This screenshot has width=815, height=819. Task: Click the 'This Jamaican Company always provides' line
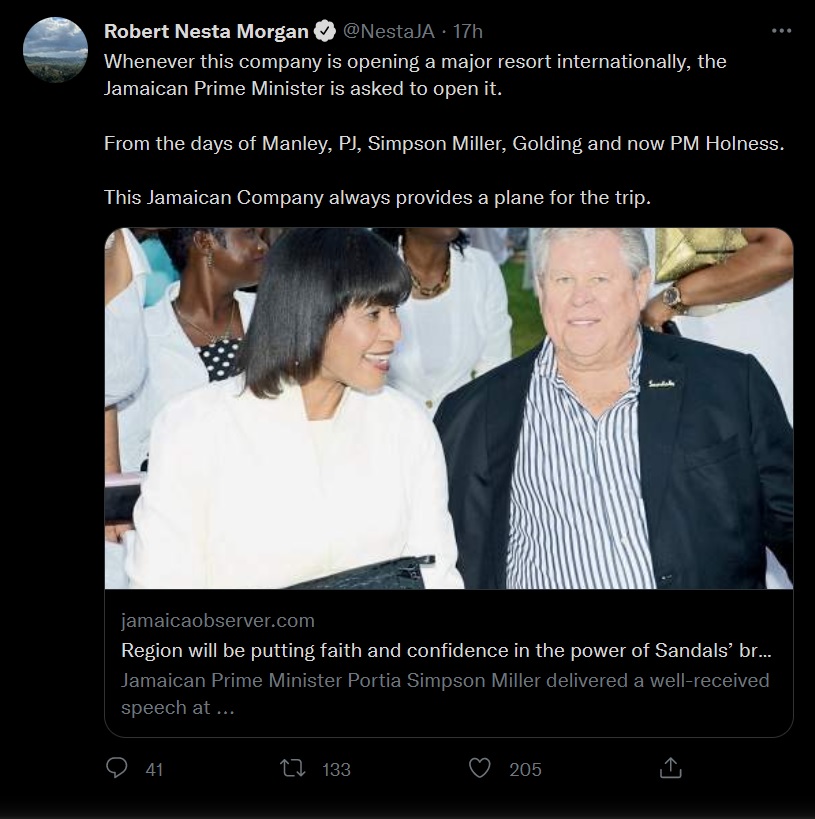pos(377,197)
